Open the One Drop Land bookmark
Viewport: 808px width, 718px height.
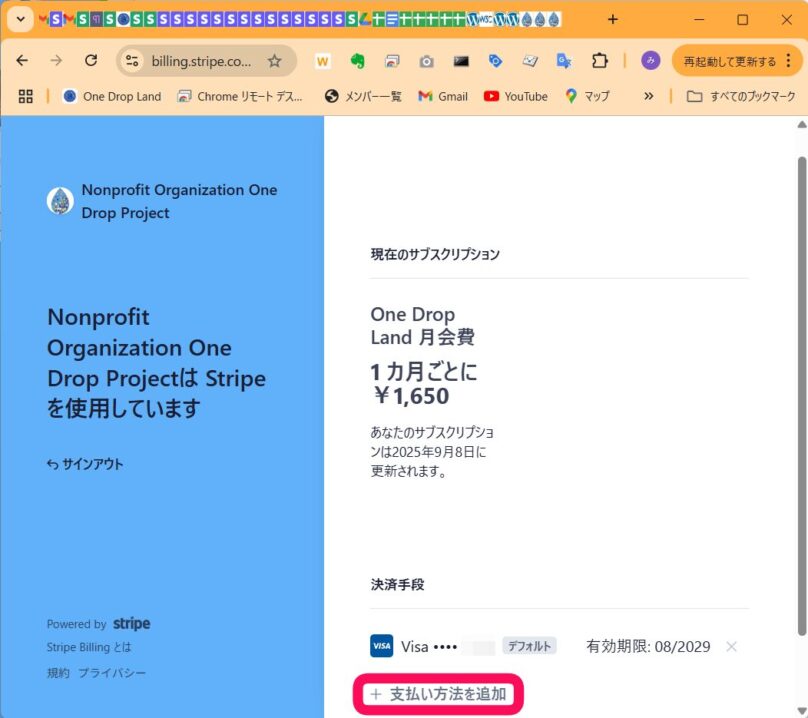tap(112, 96)
